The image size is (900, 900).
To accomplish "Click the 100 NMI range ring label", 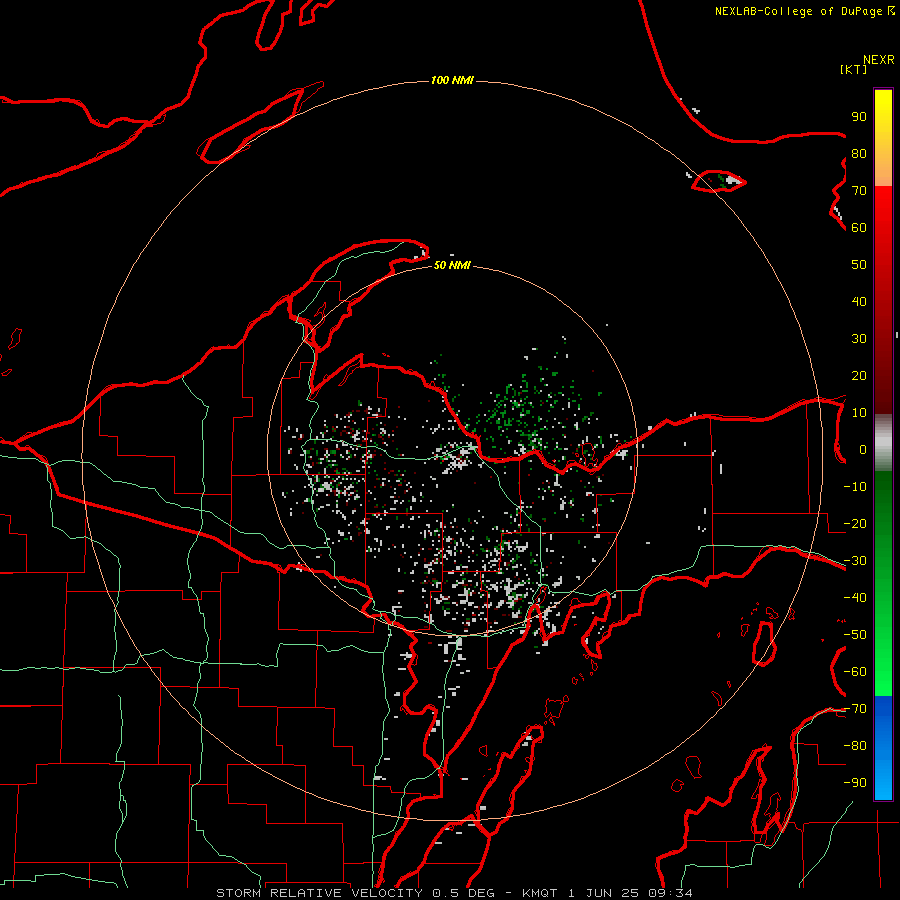I will coord(452,80).
